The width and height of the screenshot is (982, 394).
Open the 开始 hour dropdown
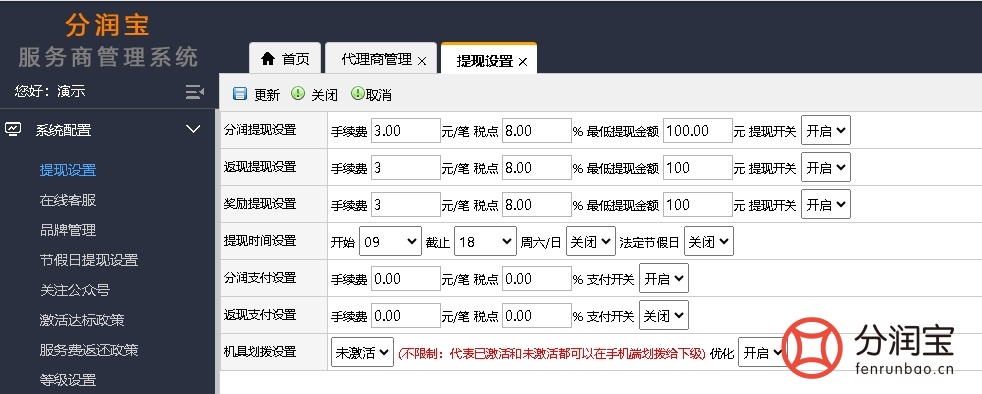[x=390, y=241]
